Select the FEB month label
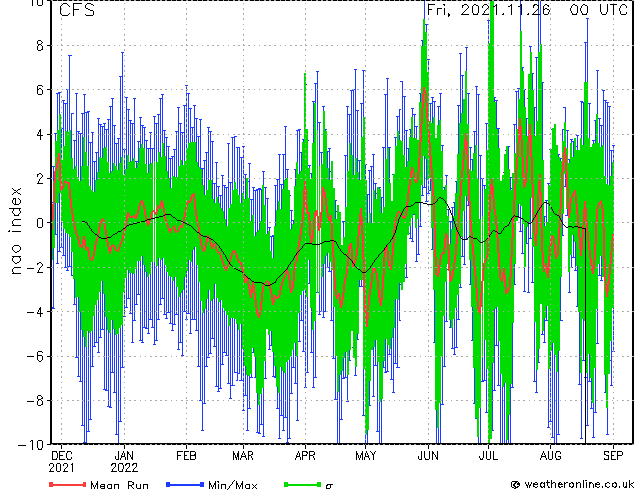Image resolution: width=634 pixels, height=490 pixels. (x=186, y=456)
